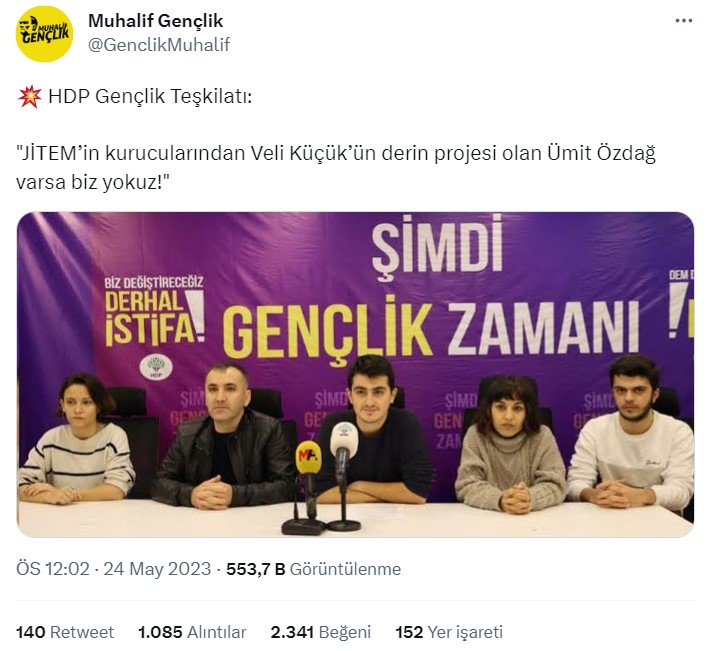Click the white microphone in the photo
The height and width of the screenshot is (651, 712).
click(x=343, y=447)
